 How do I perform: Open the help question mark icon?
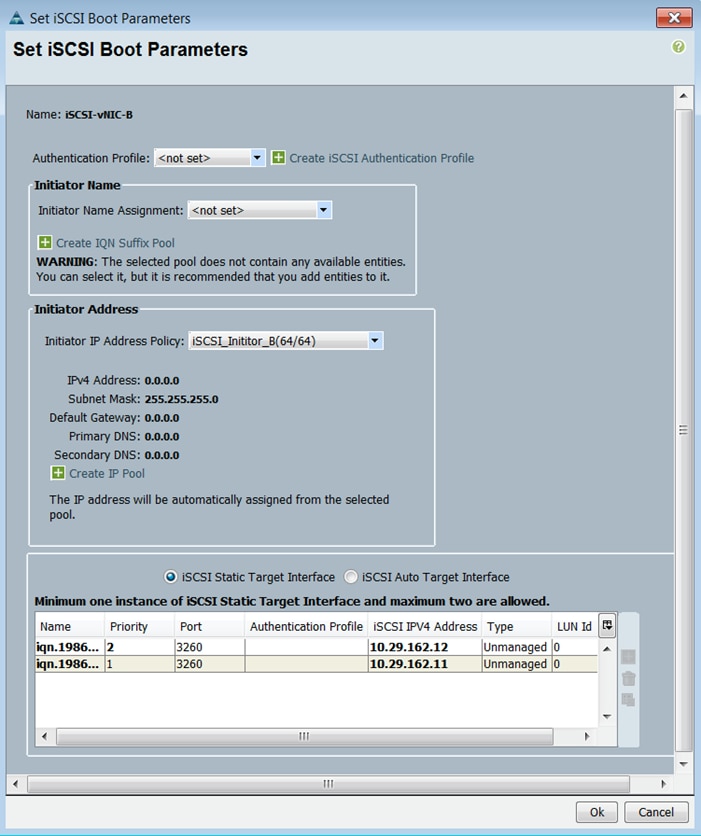click(x=678, y=47)
